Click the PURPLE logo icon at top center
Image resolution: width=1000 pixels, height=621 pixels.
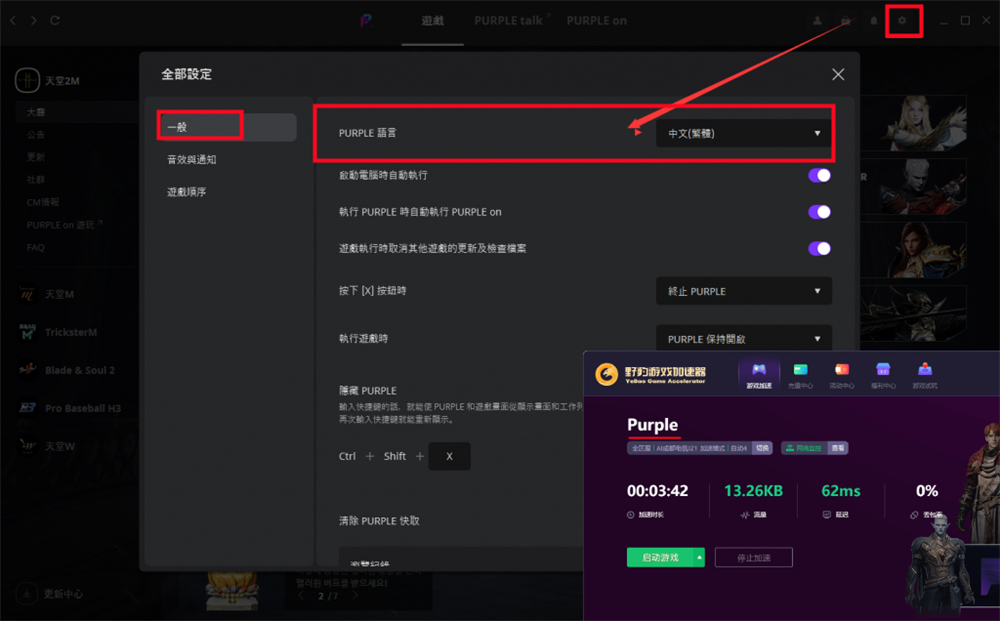point(366,20)
